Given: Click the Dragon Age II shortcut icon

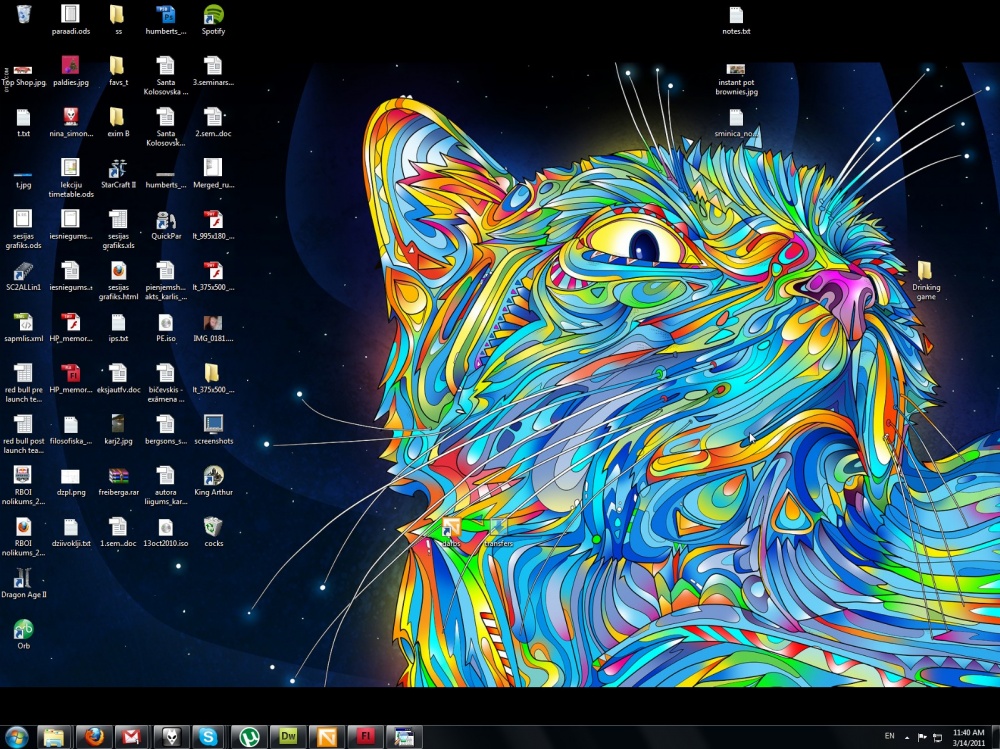Looking at the screenshot, I should (x=23, y=577).
